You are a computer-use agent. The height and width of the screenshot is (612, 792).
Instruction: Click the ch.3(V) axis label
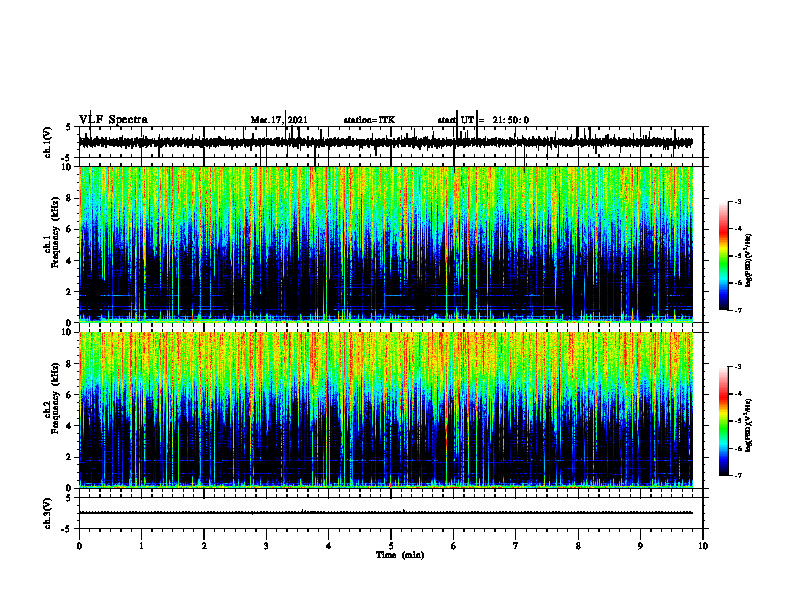(x=48, y=513)
